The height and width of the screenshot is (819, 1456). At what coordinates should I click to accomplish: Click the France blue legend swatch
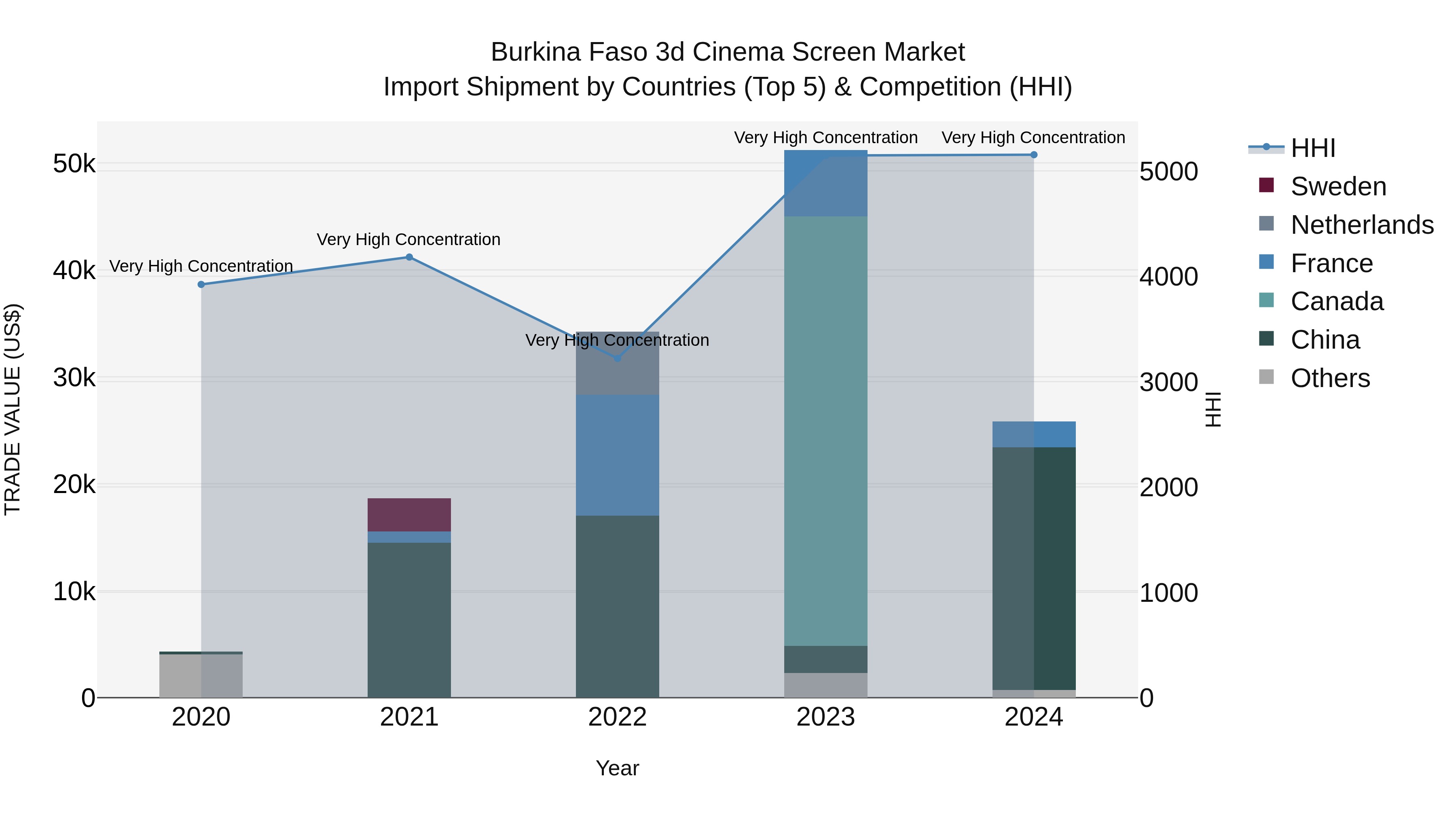(1266, 262)
